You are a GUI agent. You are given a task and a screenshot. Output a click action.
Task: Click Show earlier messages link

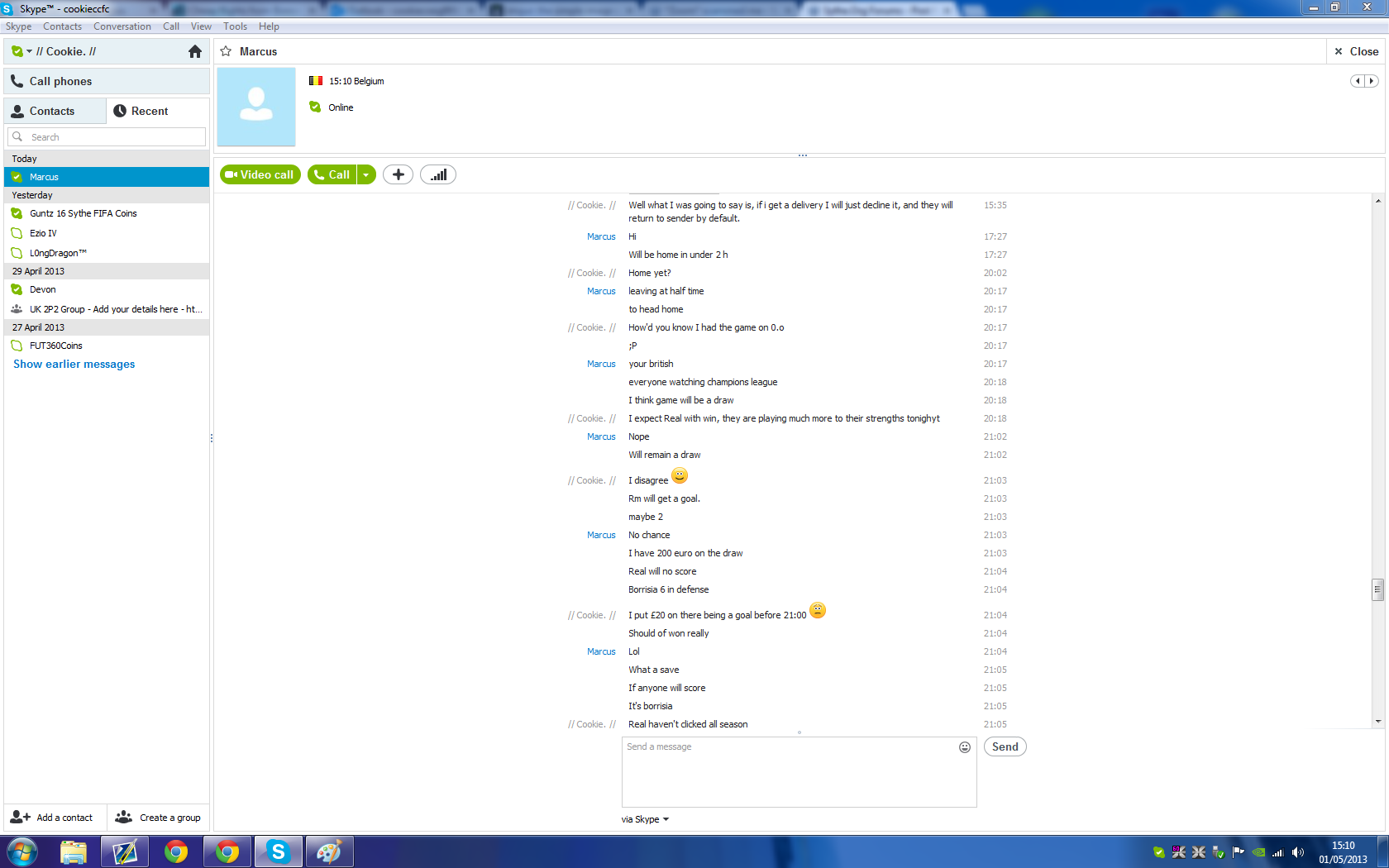[x=74, y=364]
